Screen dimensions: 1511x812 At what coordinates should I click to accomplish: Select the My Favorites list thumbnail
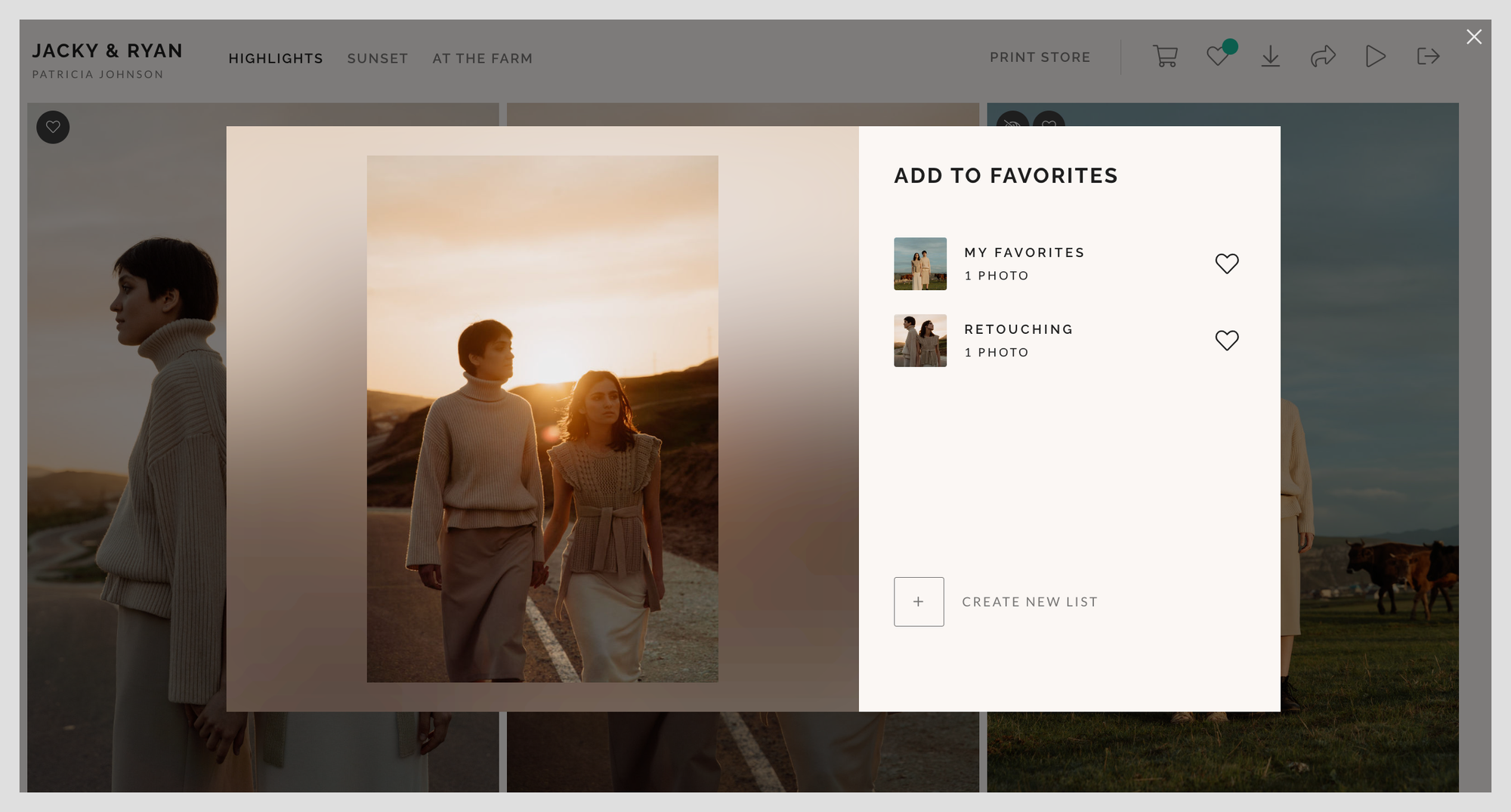(x=920, y=264)
